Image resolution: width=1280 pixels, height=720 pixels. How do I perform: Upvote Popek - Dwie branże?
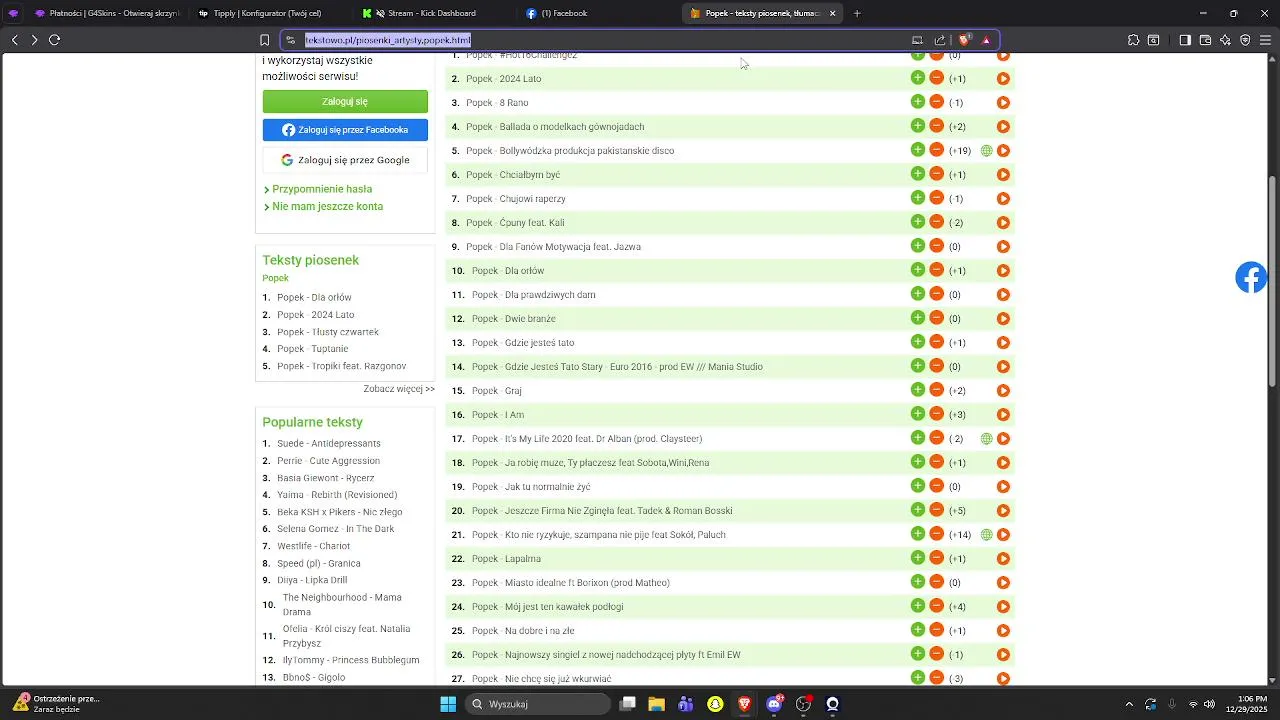click(918, 318)
